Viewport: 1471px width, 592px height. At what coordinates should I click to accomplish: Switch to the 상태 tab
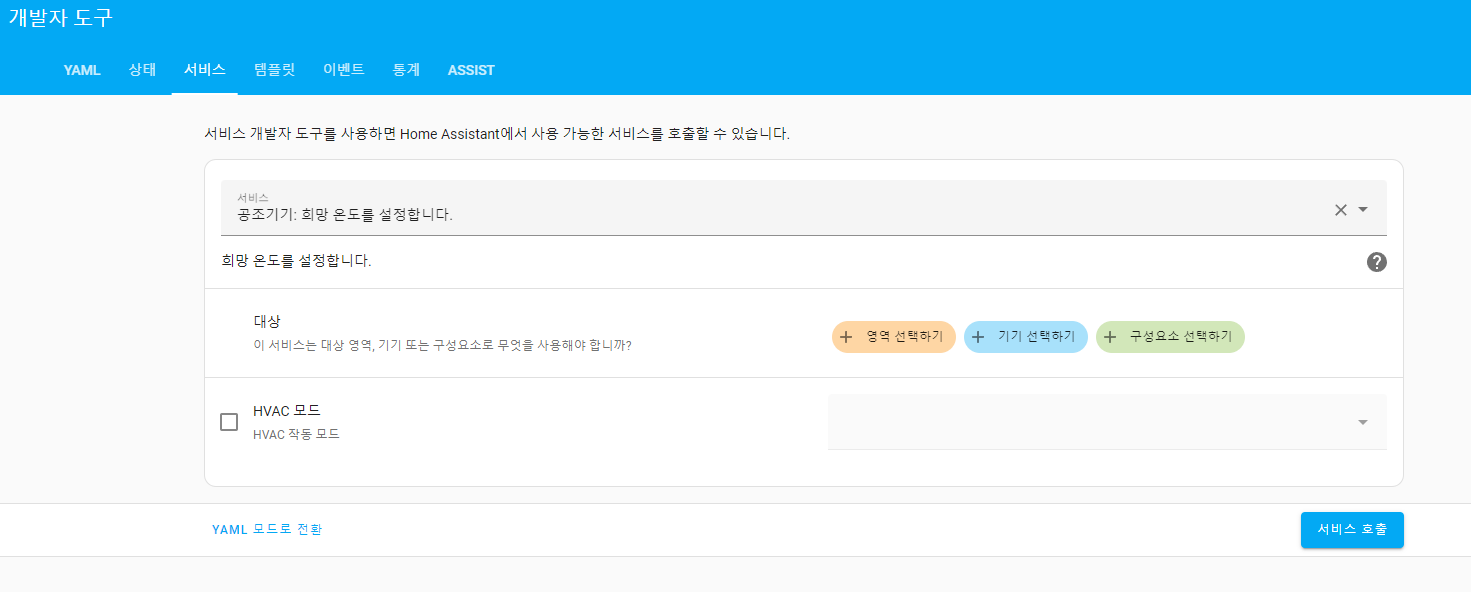[142, 70]
